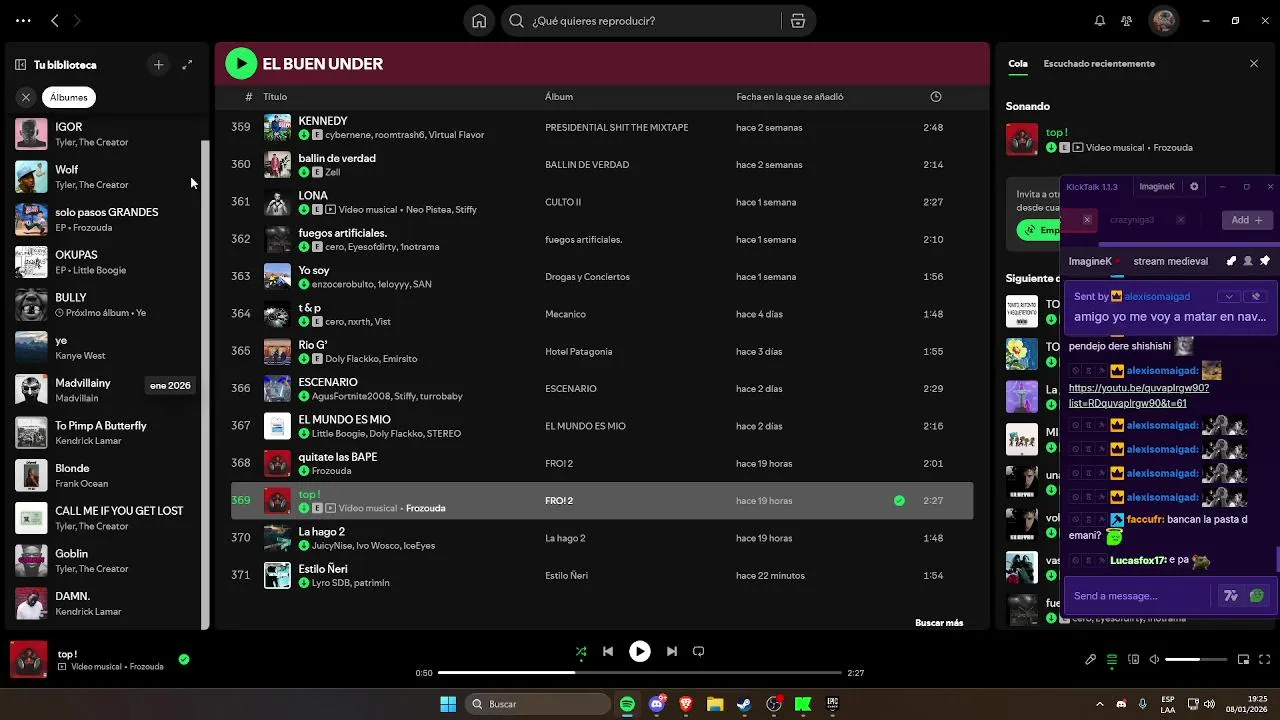The height and width of the screenshot is (720, 1280).
Task: Toggle the Álbumes filter chip
Action: pyautogui.click(x=69, y=97)
